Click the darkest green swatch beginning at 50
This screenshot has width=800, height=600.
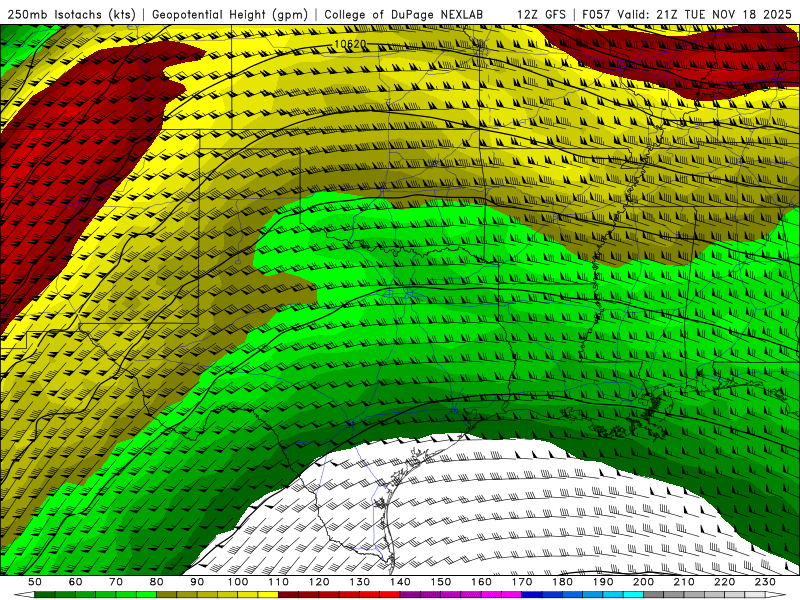pos(44,595)
